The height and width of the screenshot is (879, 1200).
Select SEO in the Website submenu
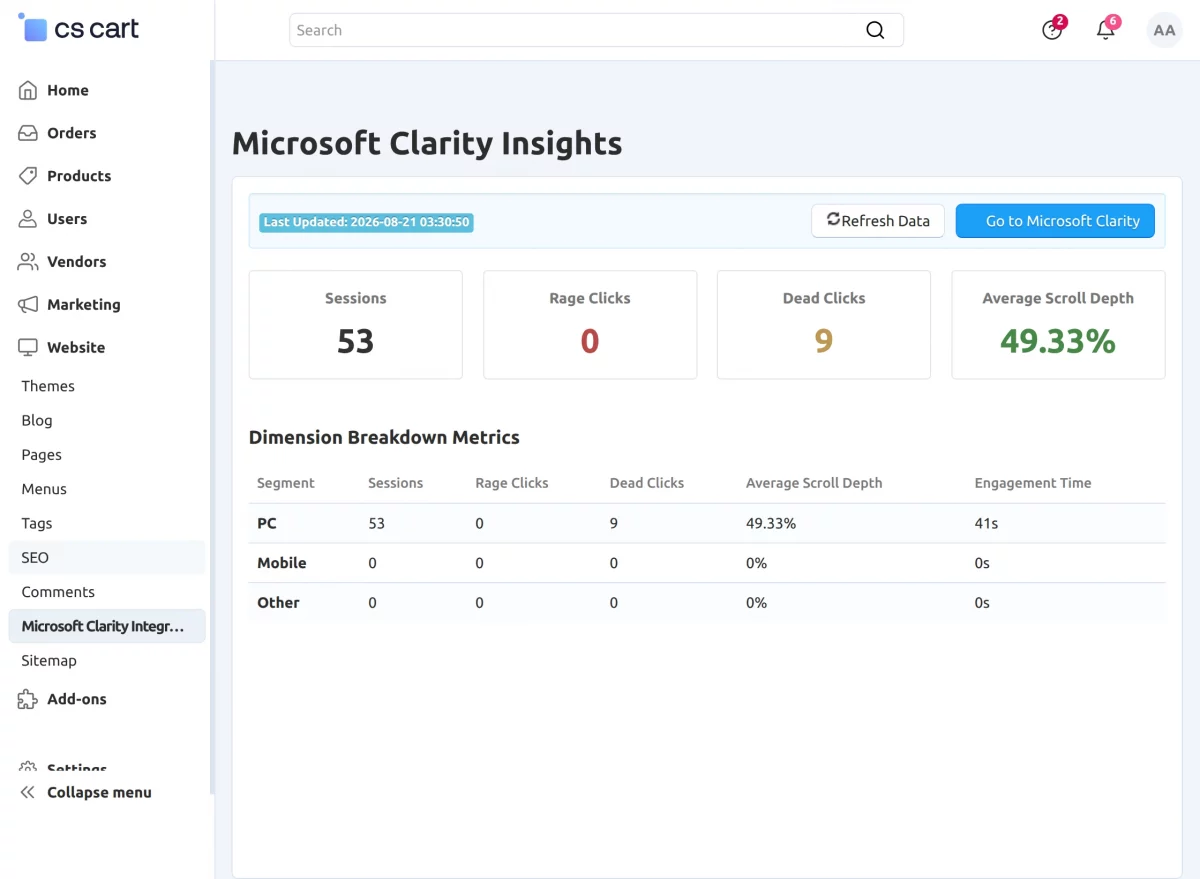point(106,557)
